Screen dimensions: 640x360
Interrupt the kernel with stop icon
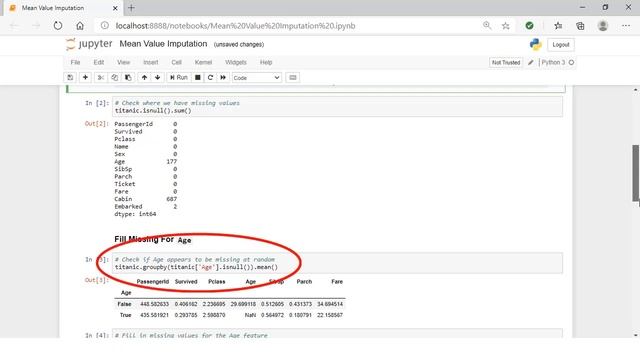[x=198, y=78]
